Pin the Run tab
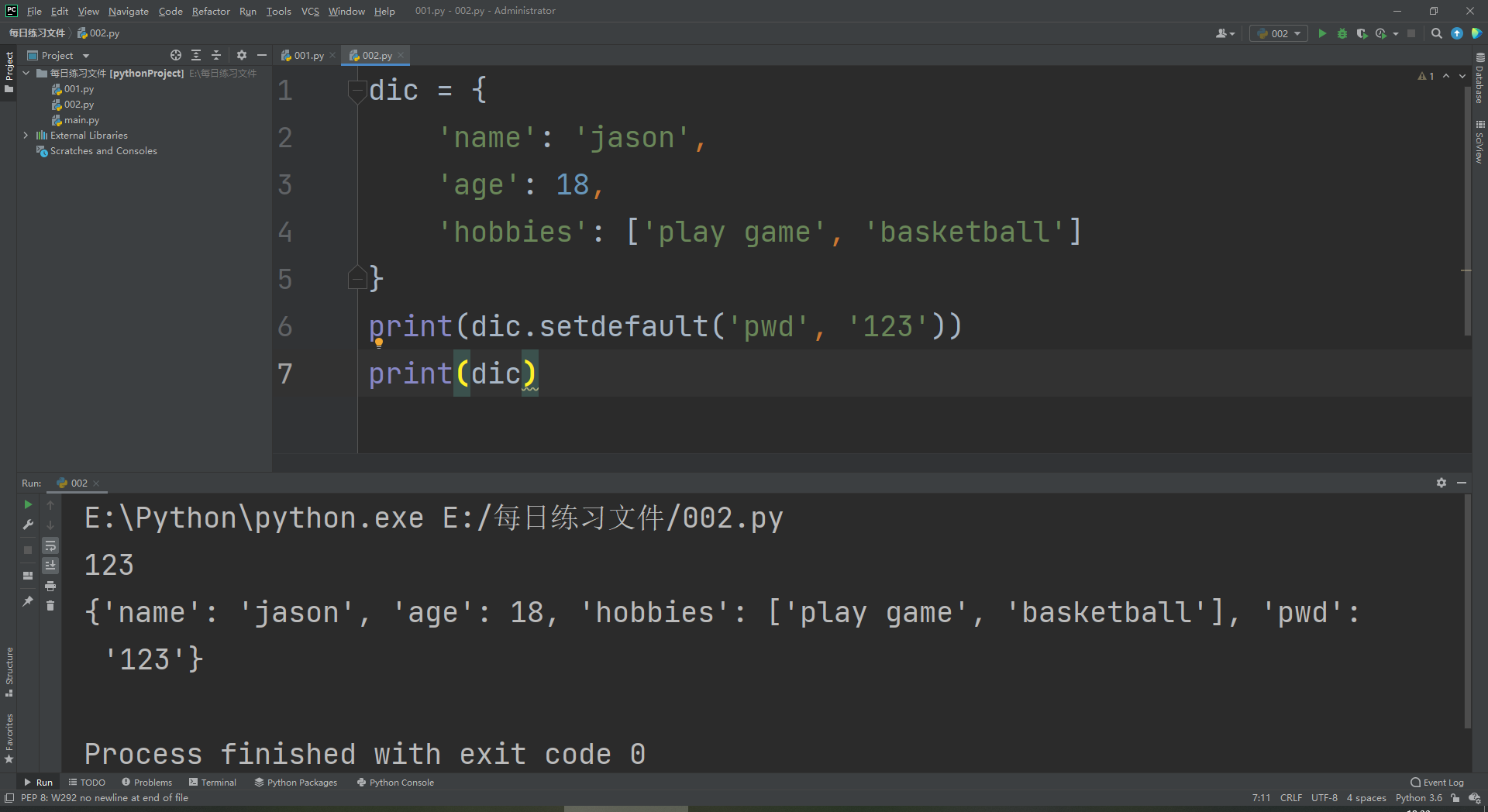The width and height of the screenshot is (1488, 812). pyautogui.click(x=28, y=600)
